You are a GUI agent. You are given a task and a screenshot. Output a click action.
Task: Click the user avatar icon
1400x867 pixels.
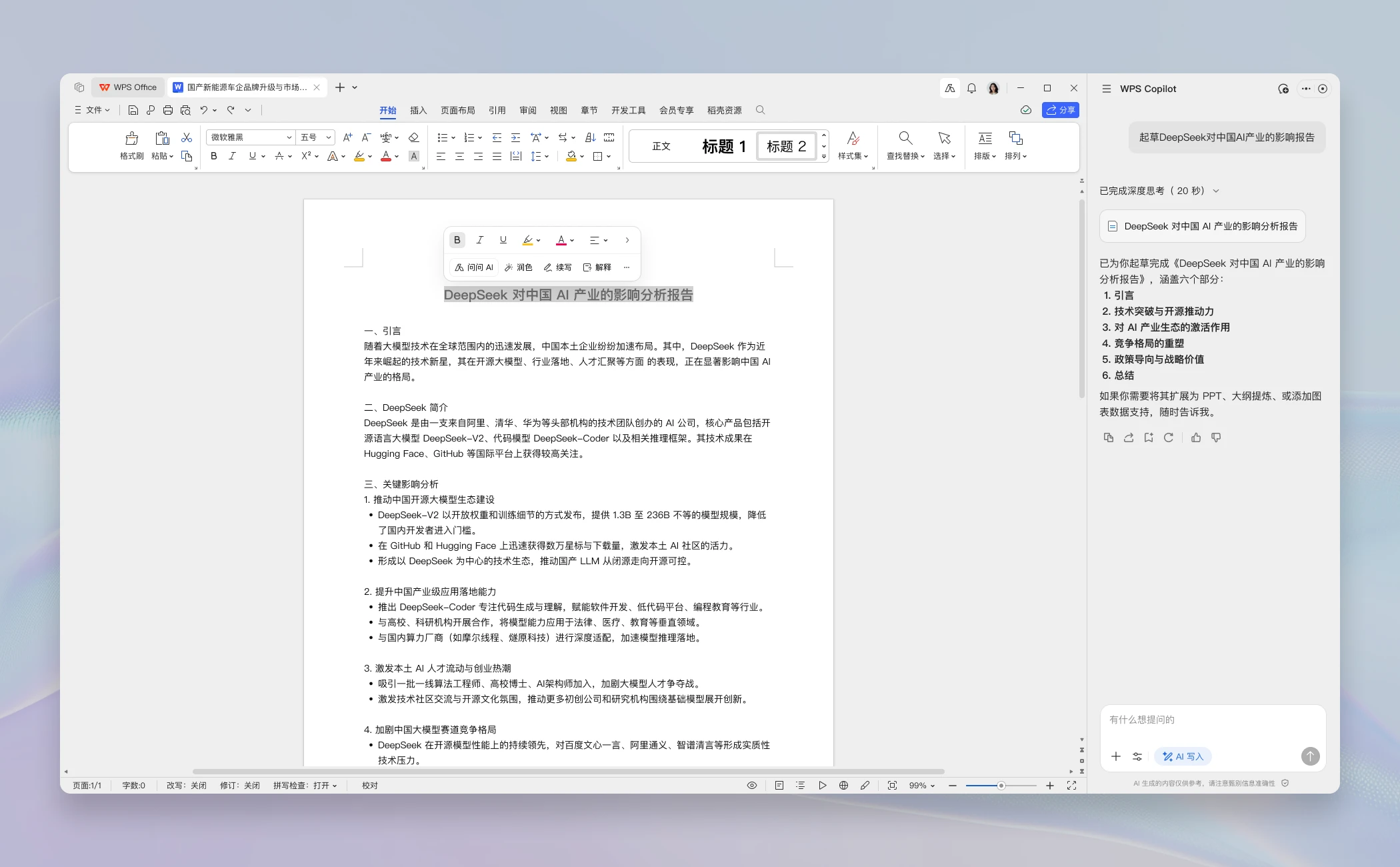pos(993,88)
